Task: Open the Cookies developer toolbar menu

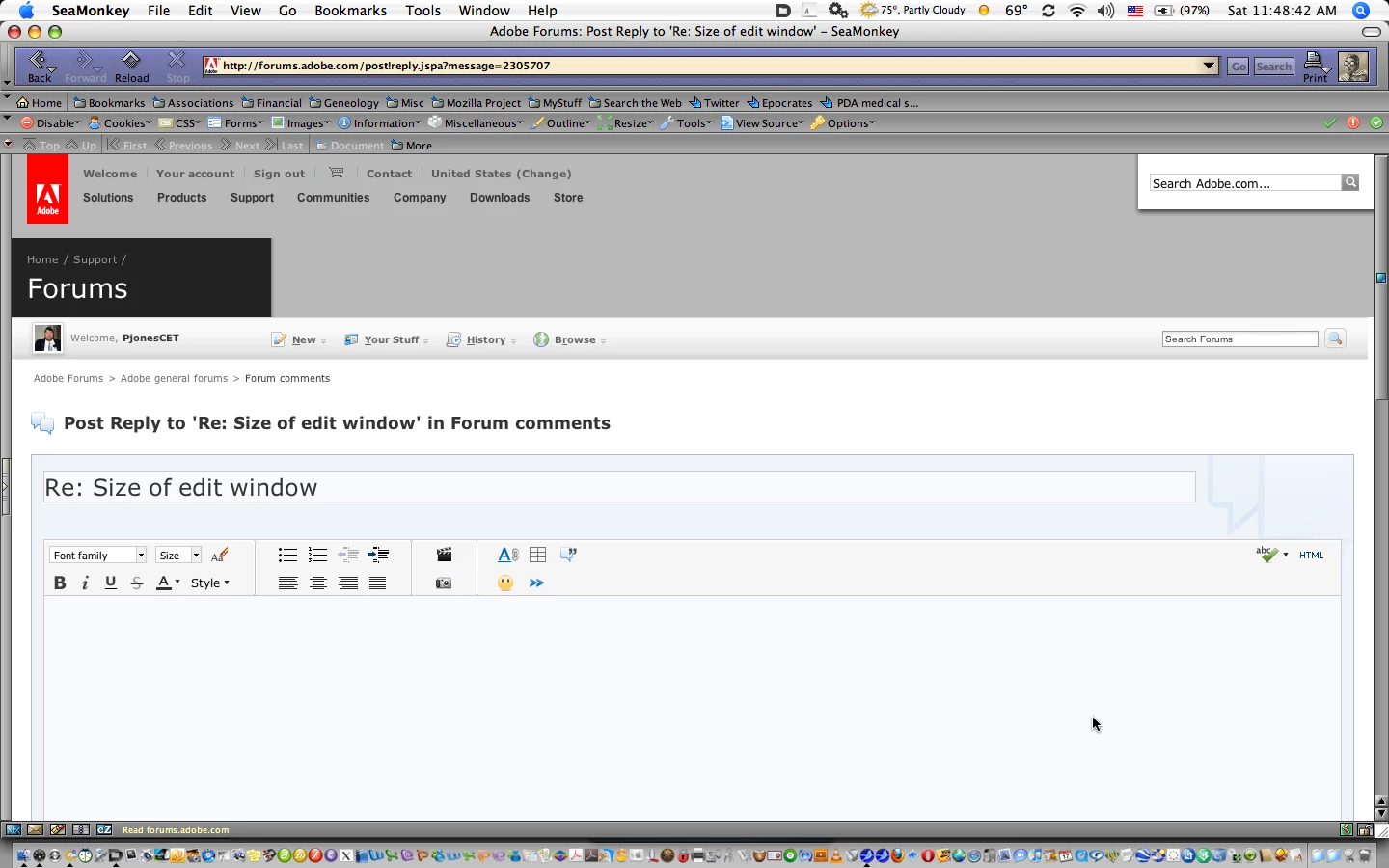Action: 120,123
